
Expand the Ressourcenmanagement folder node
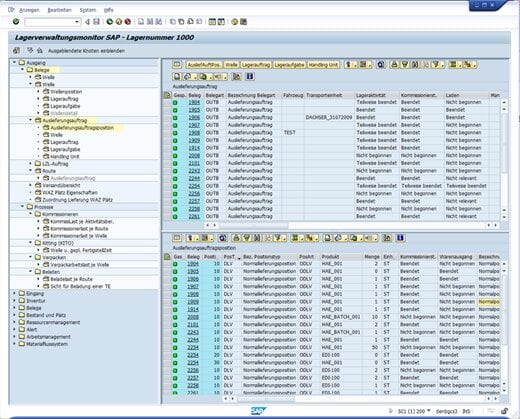(x=14, y=322)
